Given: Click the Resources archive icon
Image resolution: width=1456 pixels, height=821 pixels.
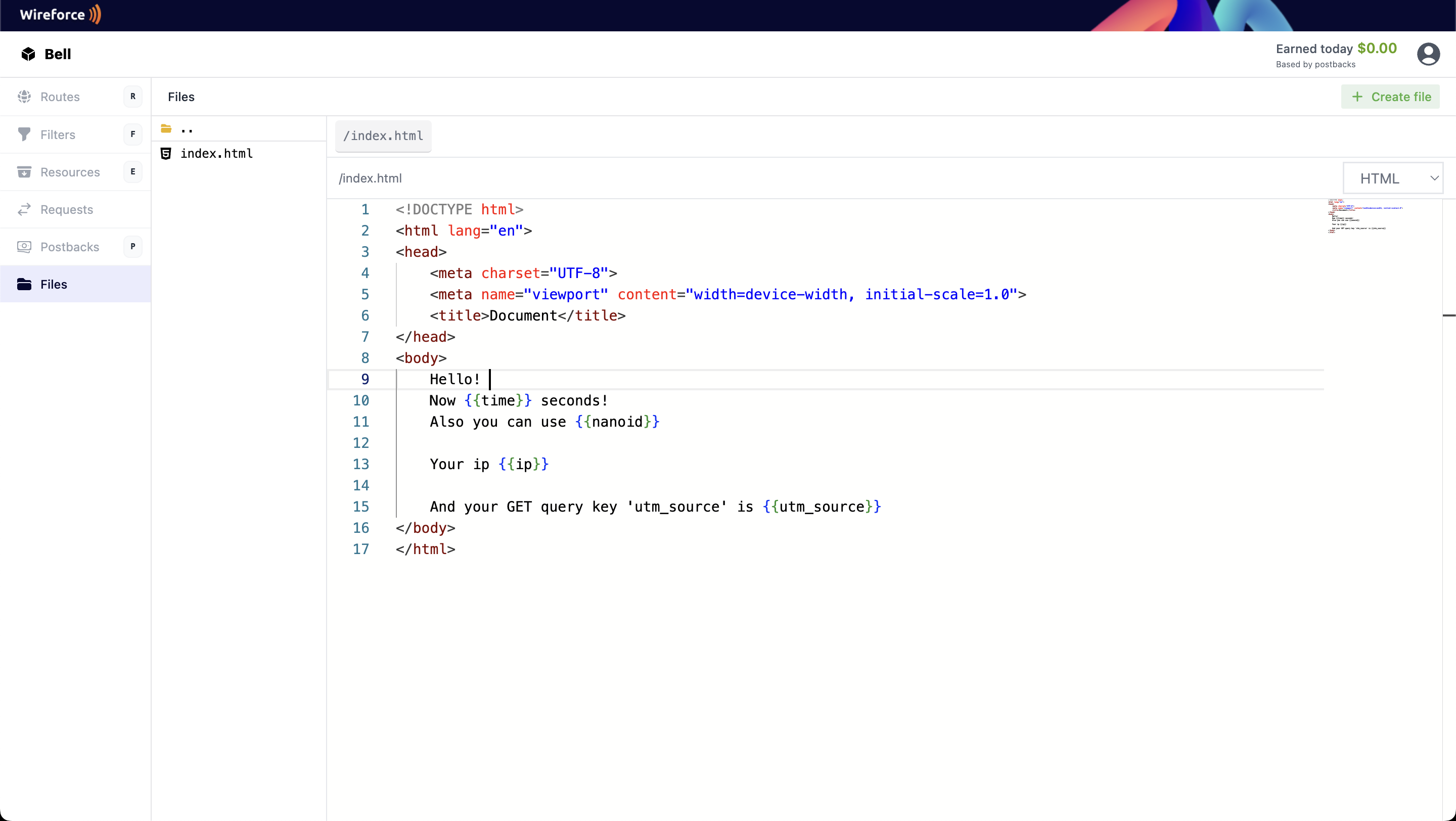Looking at the screenshot, I should [24, 172].
